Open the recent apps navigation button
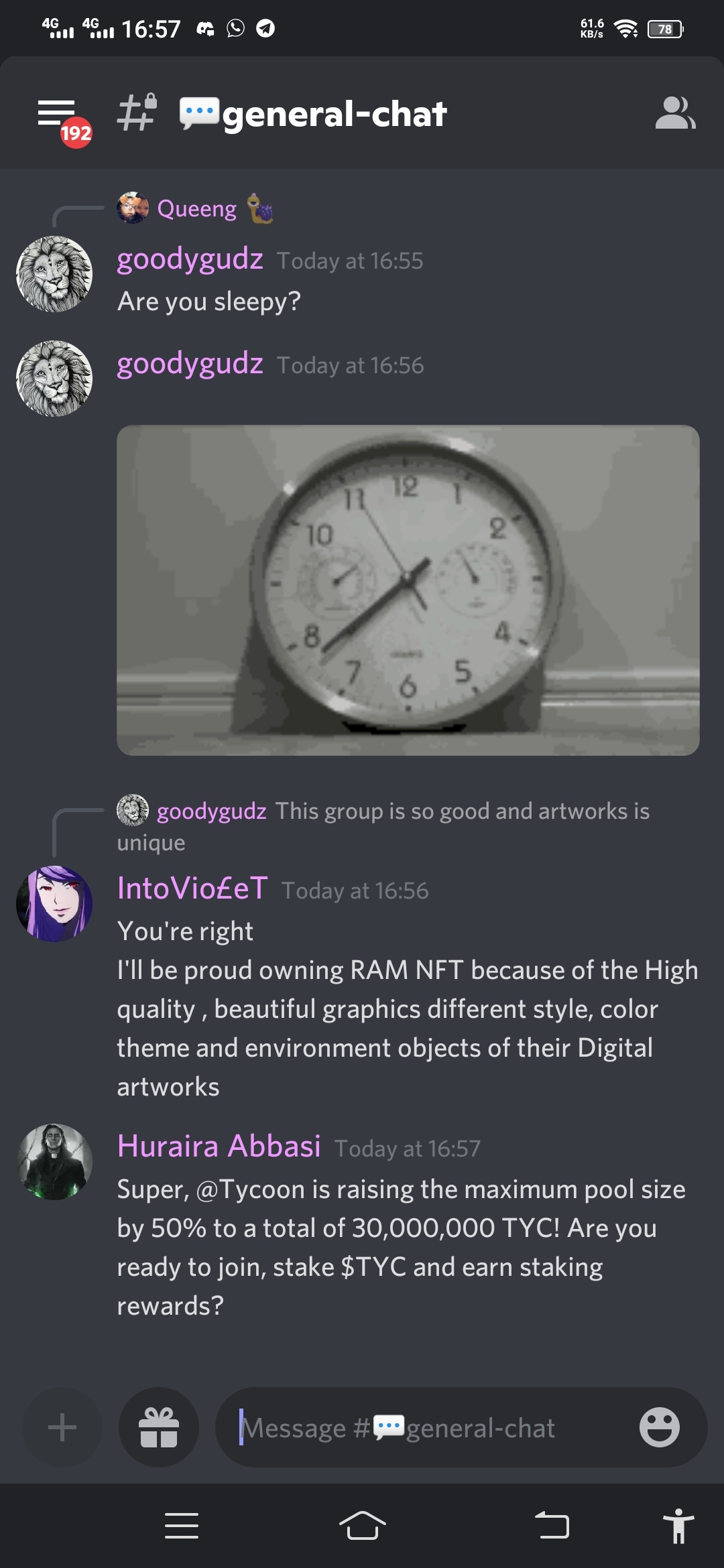The width and height of the screenshot is (724, 1568). tap(182, 1526)
